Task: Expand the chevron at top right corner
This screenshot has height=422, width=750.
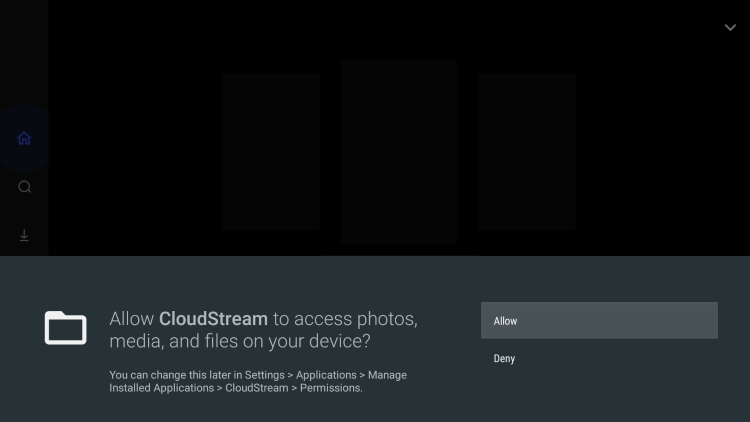Action: click(x=730, y=28)
